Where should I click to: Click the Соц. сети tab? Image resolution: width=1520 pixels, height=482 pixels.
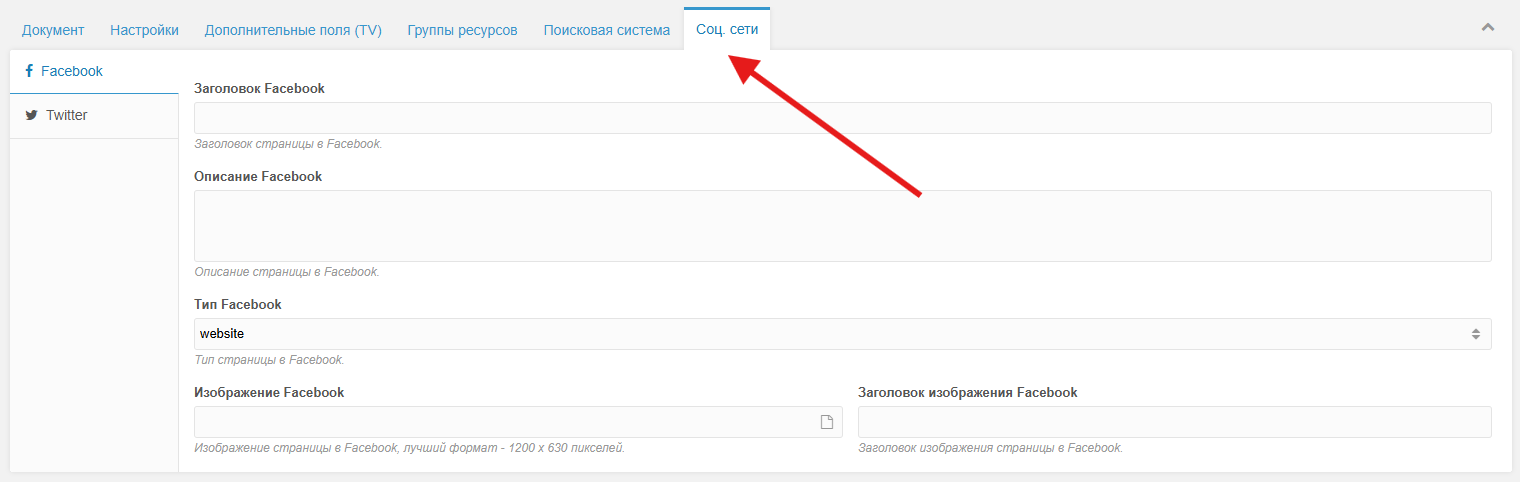(727, 30)
